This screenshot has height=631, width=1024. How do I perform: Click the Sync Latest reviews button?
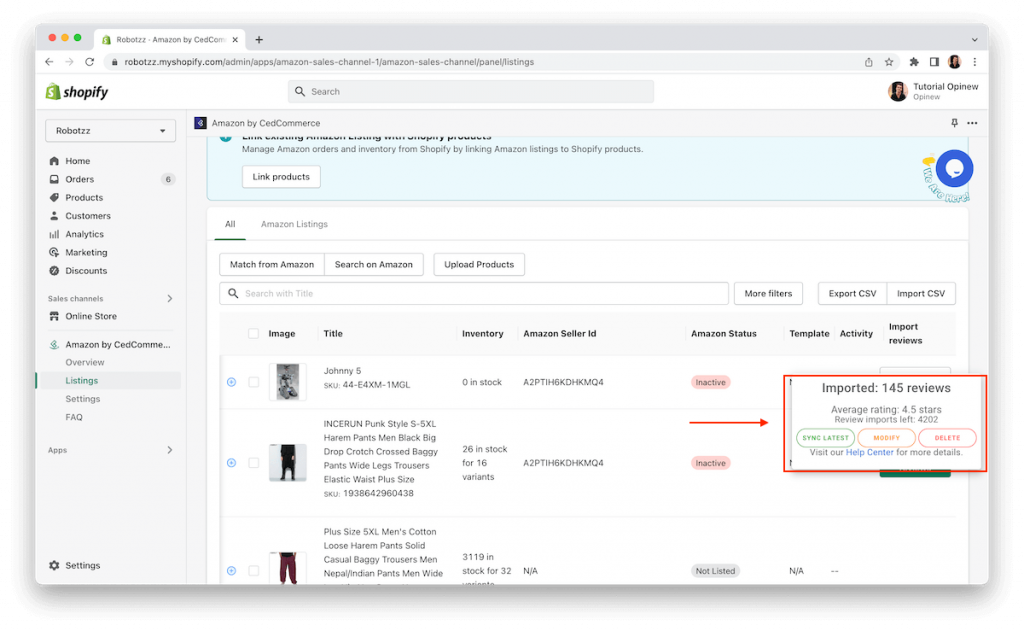[825, 438]
